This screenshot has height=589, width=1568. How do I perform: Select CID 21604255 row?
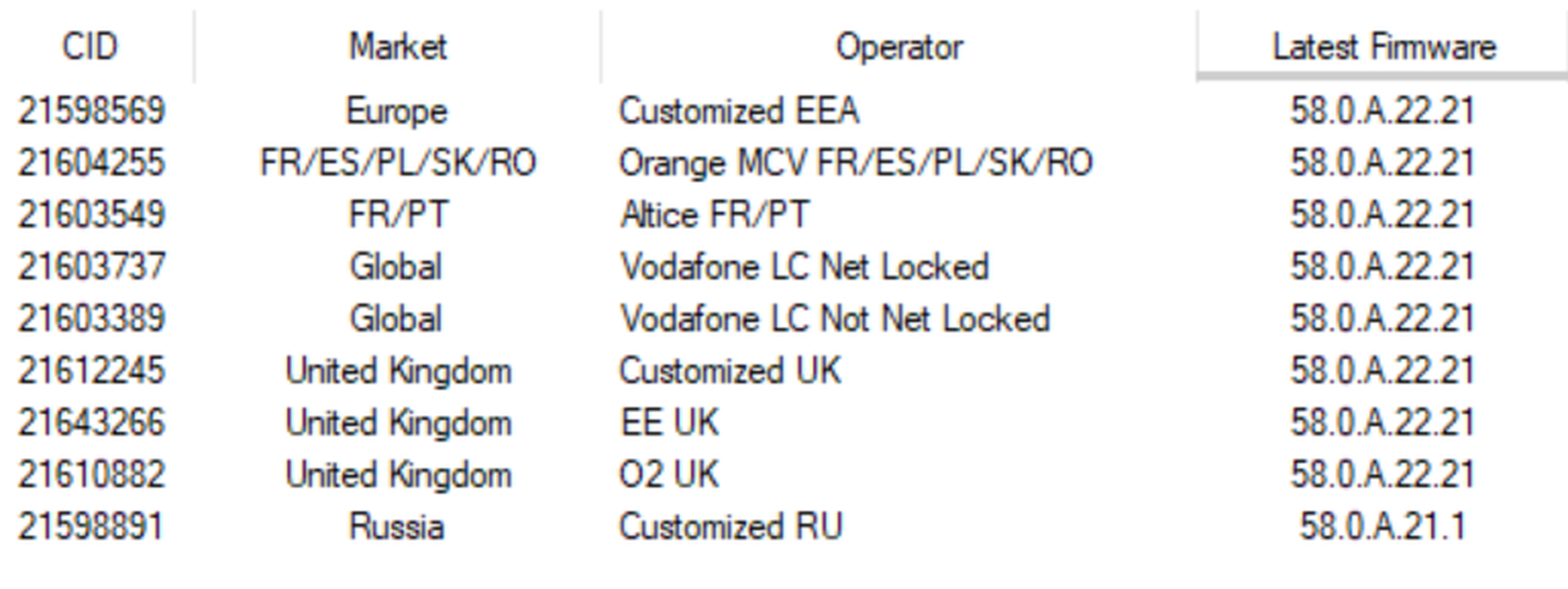[91, 163]
